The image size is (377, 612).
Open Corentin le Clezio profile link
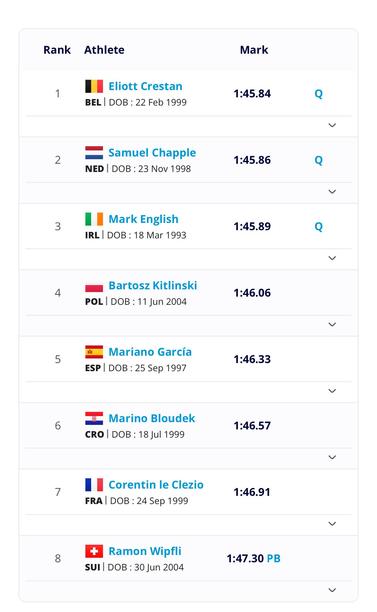point(156,485)
